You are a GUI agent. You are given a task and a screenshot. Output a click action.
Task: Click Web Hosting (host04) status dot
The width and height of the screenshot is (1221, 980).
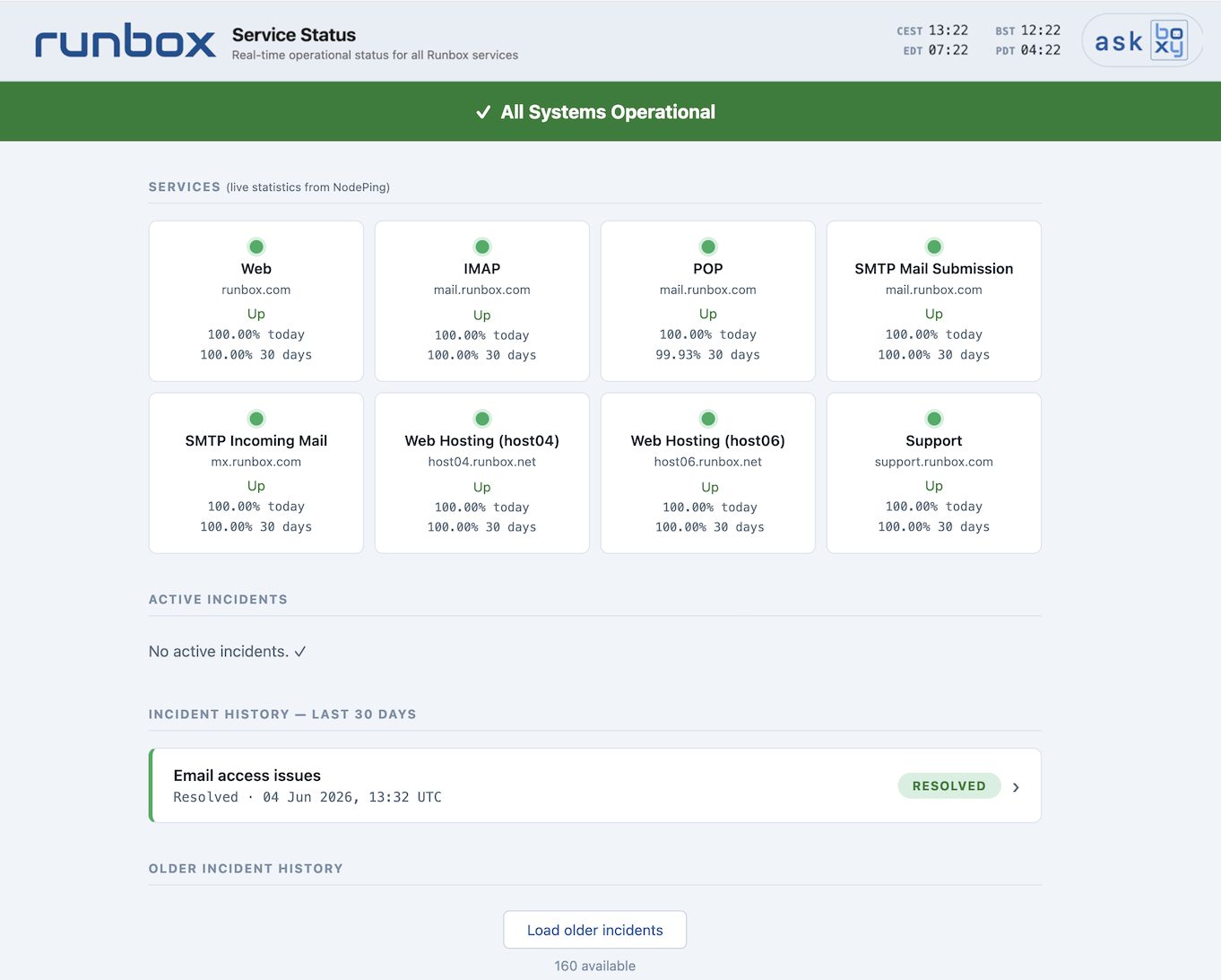(482, 419)
